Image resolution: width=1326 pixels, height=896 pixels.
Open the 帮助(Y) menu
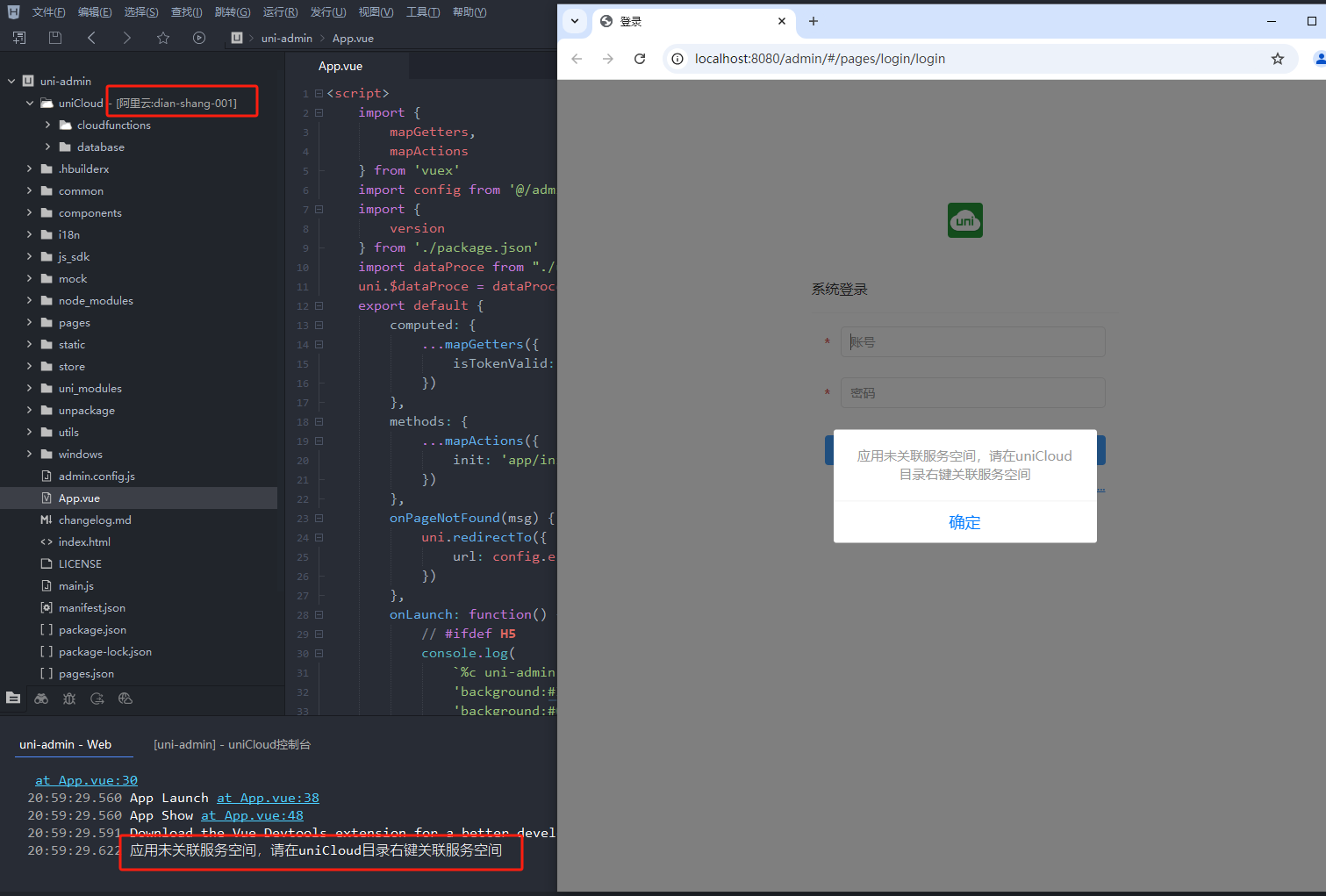click(469, 12)
